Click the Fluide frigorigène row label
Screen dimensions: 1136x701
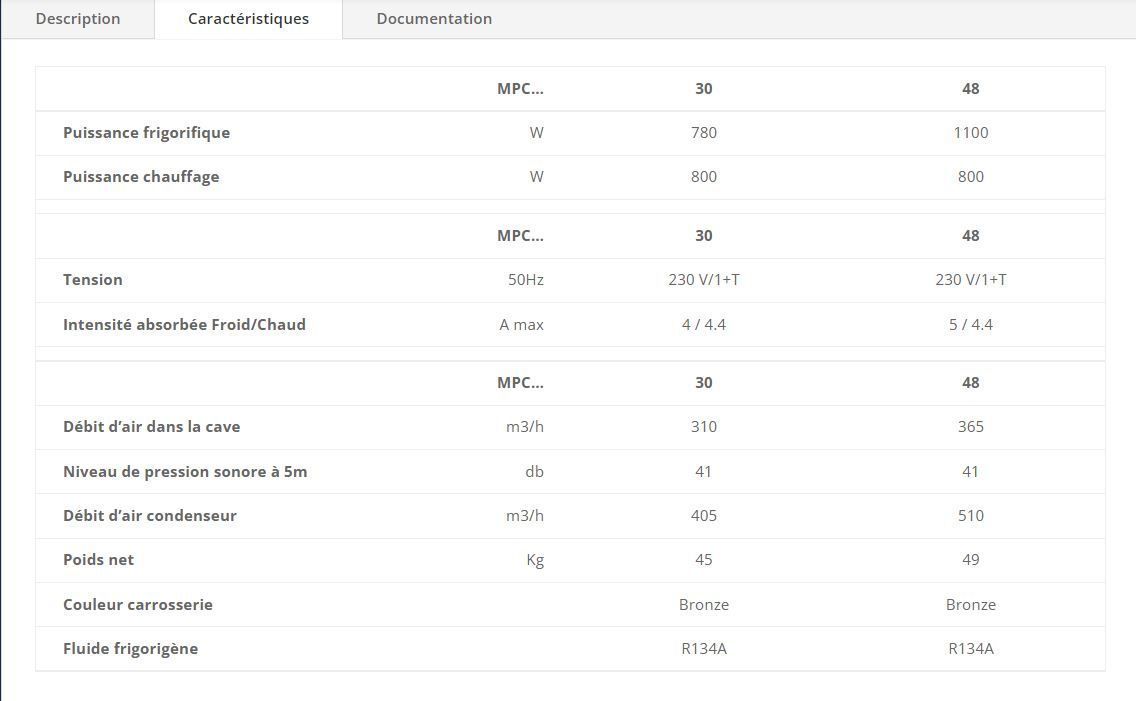[x=130, y=649]
